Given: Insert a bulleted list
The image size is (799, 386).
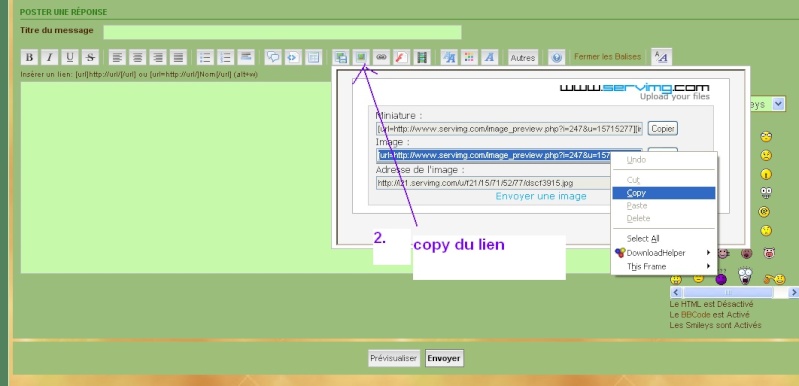Looking at the screenshot, I should click(205, 57).
